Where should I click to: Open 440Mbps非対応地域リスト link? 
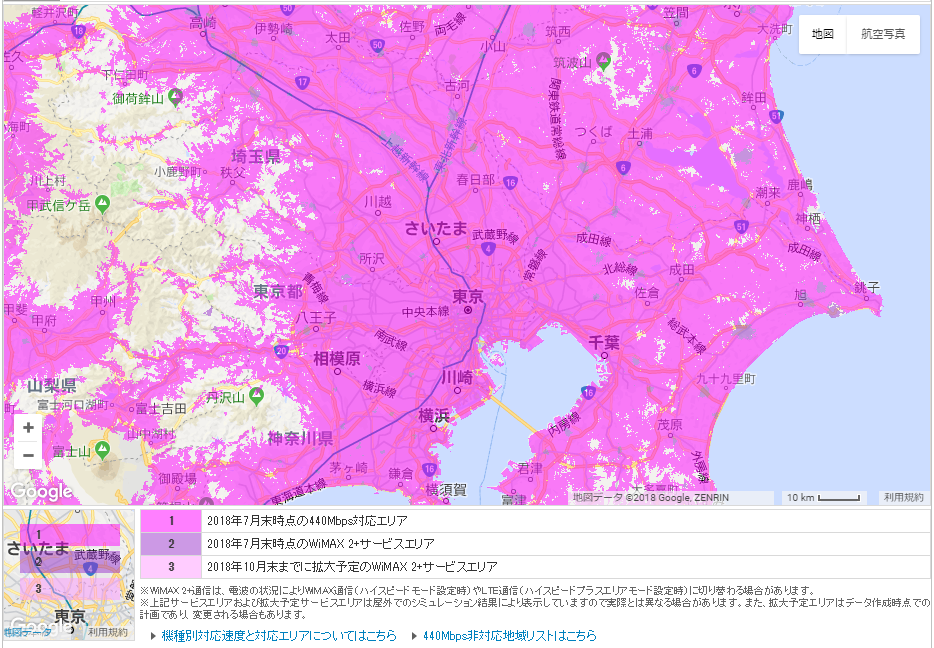(x=510, y=635)
